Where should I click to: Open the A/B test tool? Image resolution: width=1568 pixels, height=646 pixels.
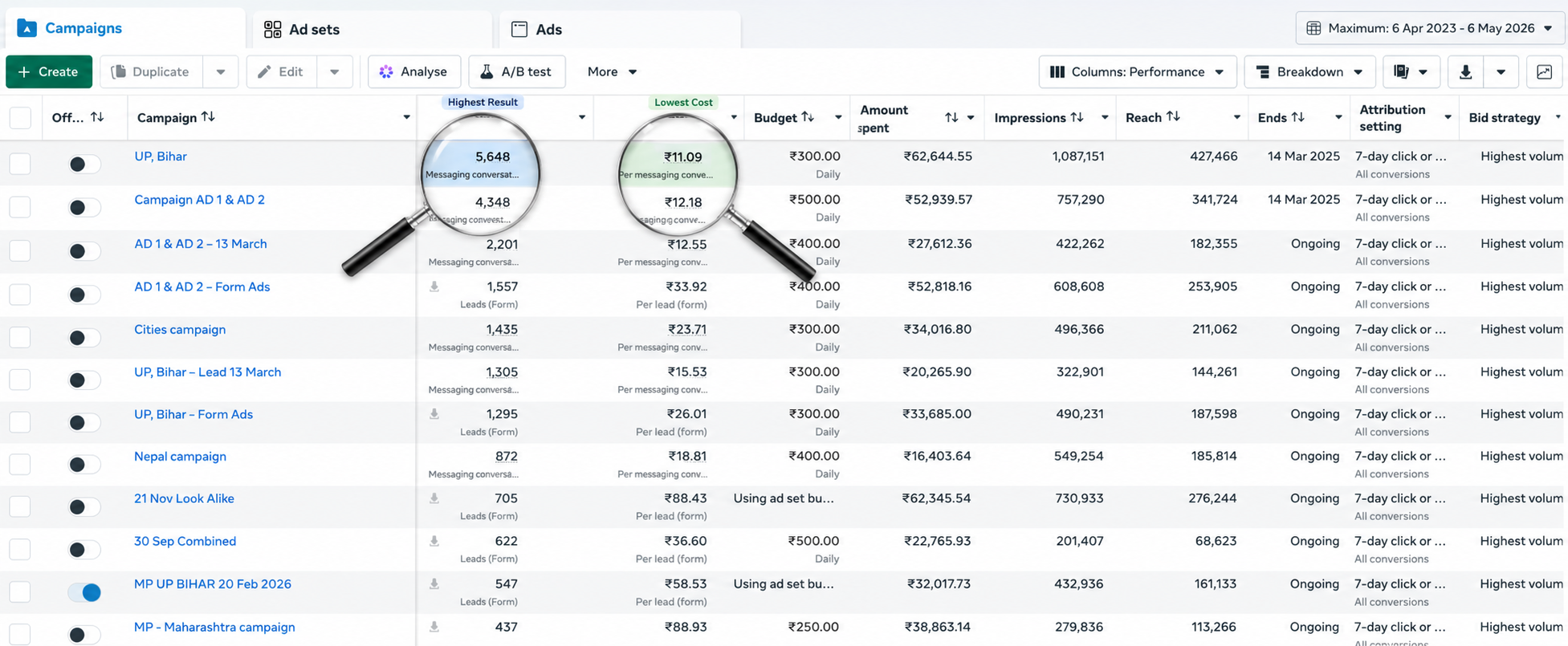tap(516, 71)
